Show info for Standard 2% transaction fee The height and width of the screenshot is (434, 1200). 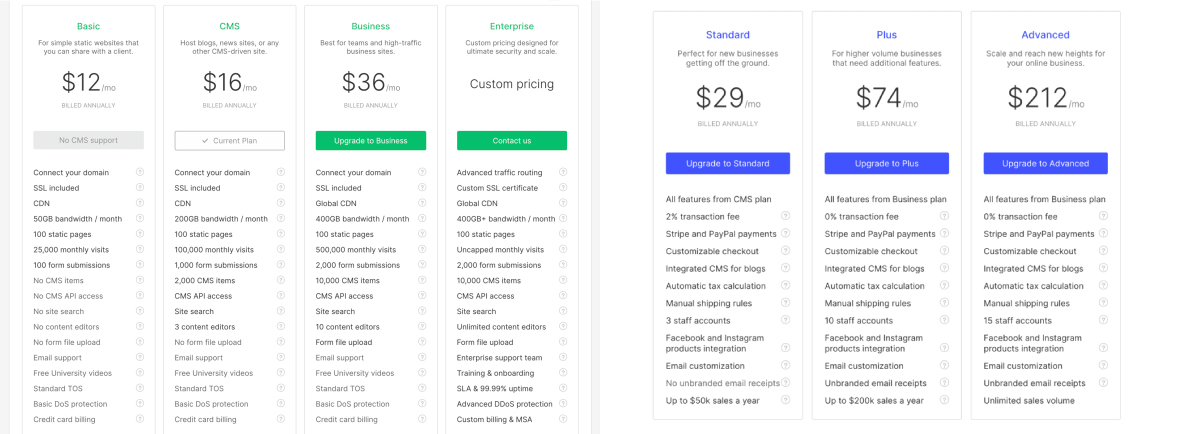point(786,216)
